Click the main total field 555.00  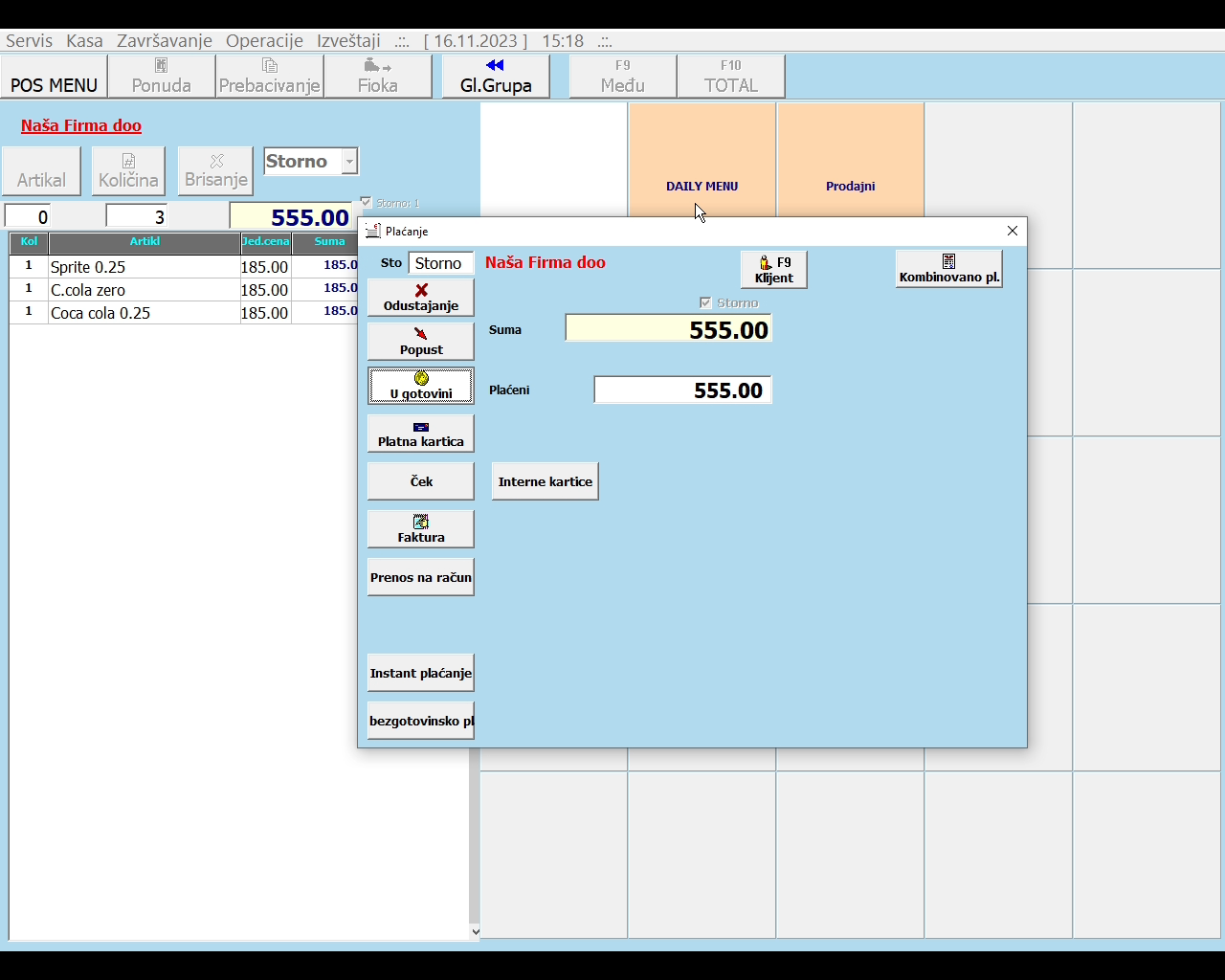(291, 217)
